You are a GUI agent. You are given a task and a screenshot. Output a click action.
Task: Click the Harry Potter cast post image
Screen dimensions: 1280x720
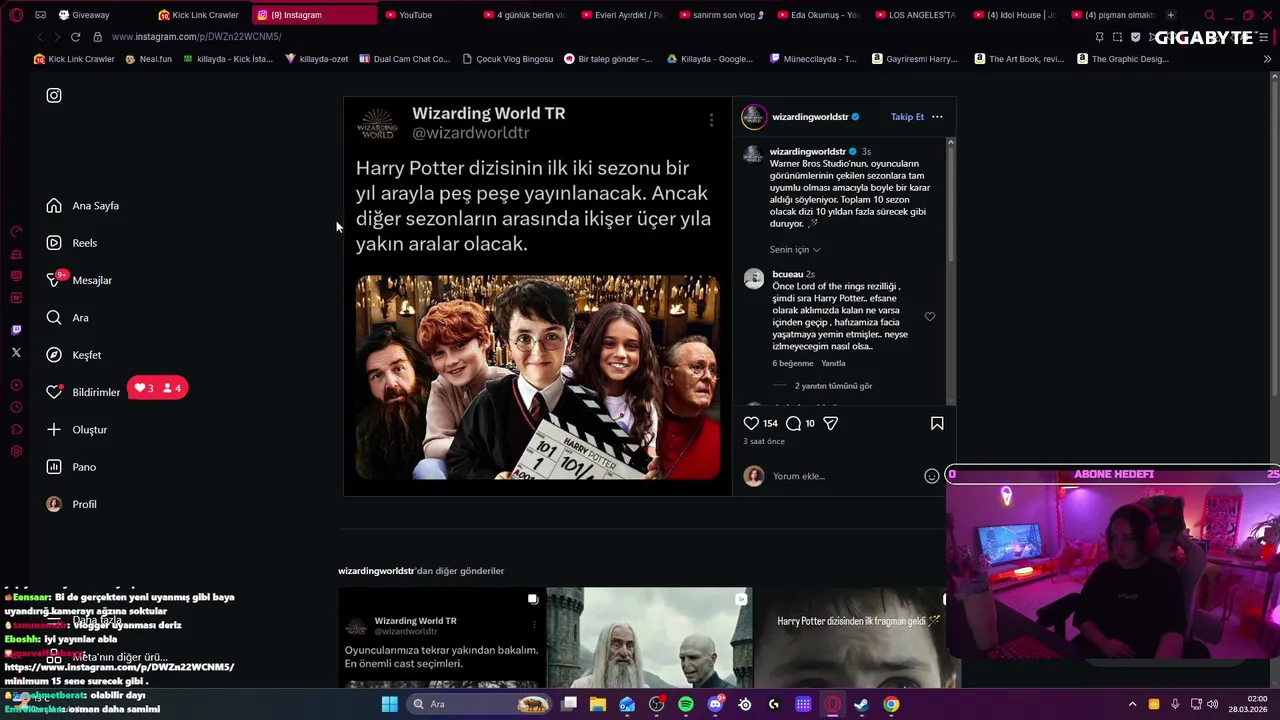537,378
